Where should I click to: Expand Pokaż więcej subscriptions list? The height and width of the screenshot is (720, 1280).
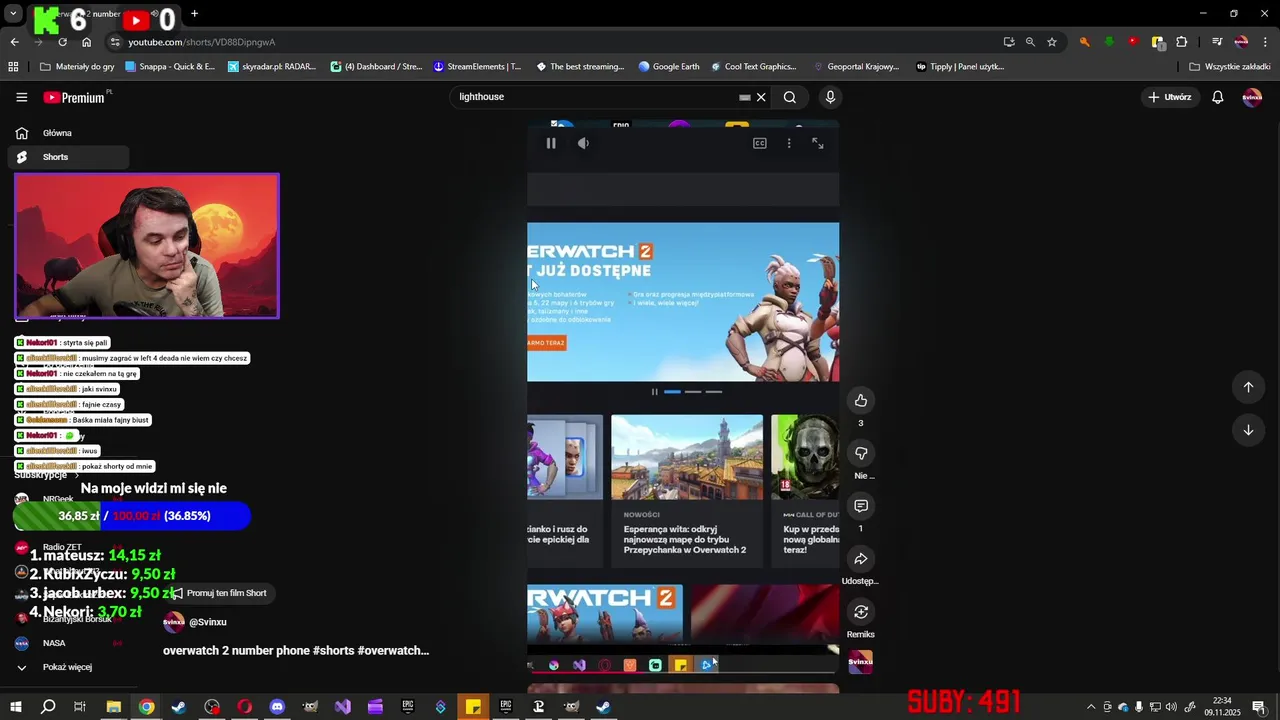[68, 667]
